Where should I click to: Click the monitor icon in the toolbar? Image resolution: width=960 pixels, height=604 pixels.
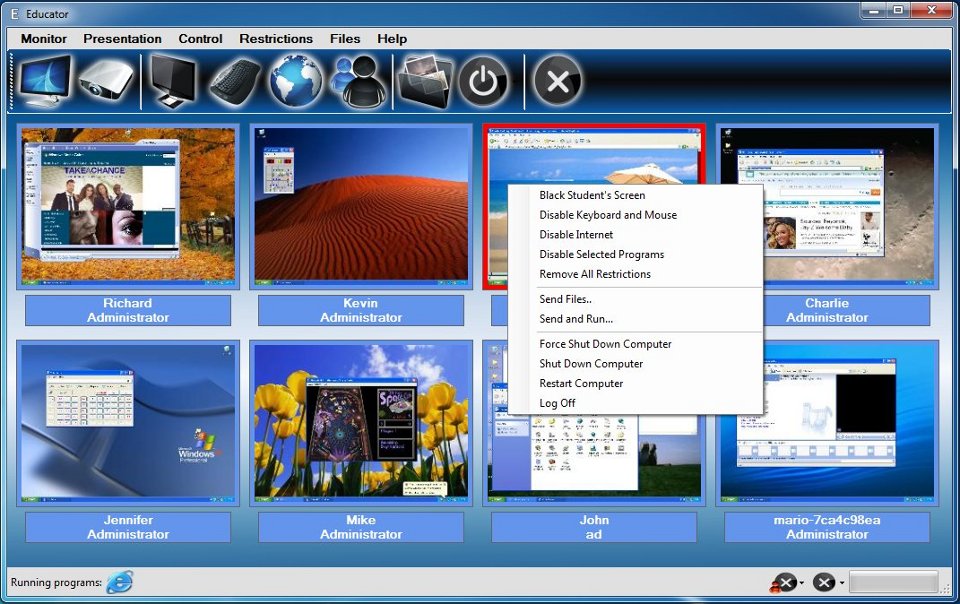[45, 81]
